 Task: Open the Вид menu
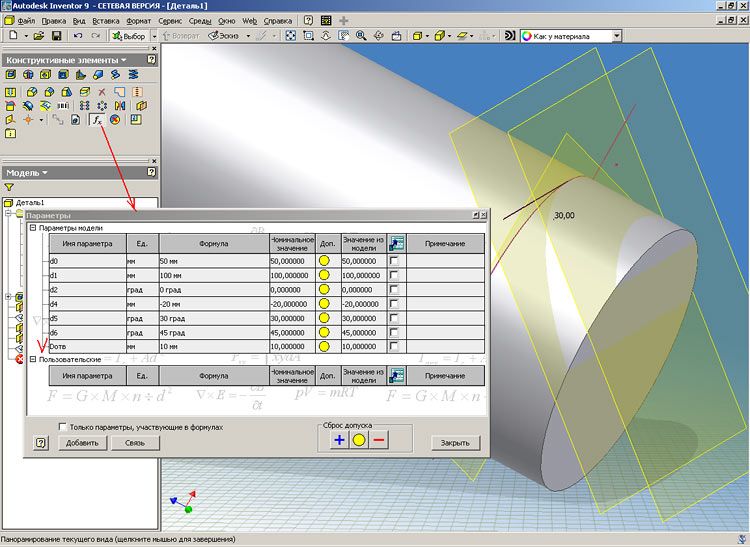point(79,21)
